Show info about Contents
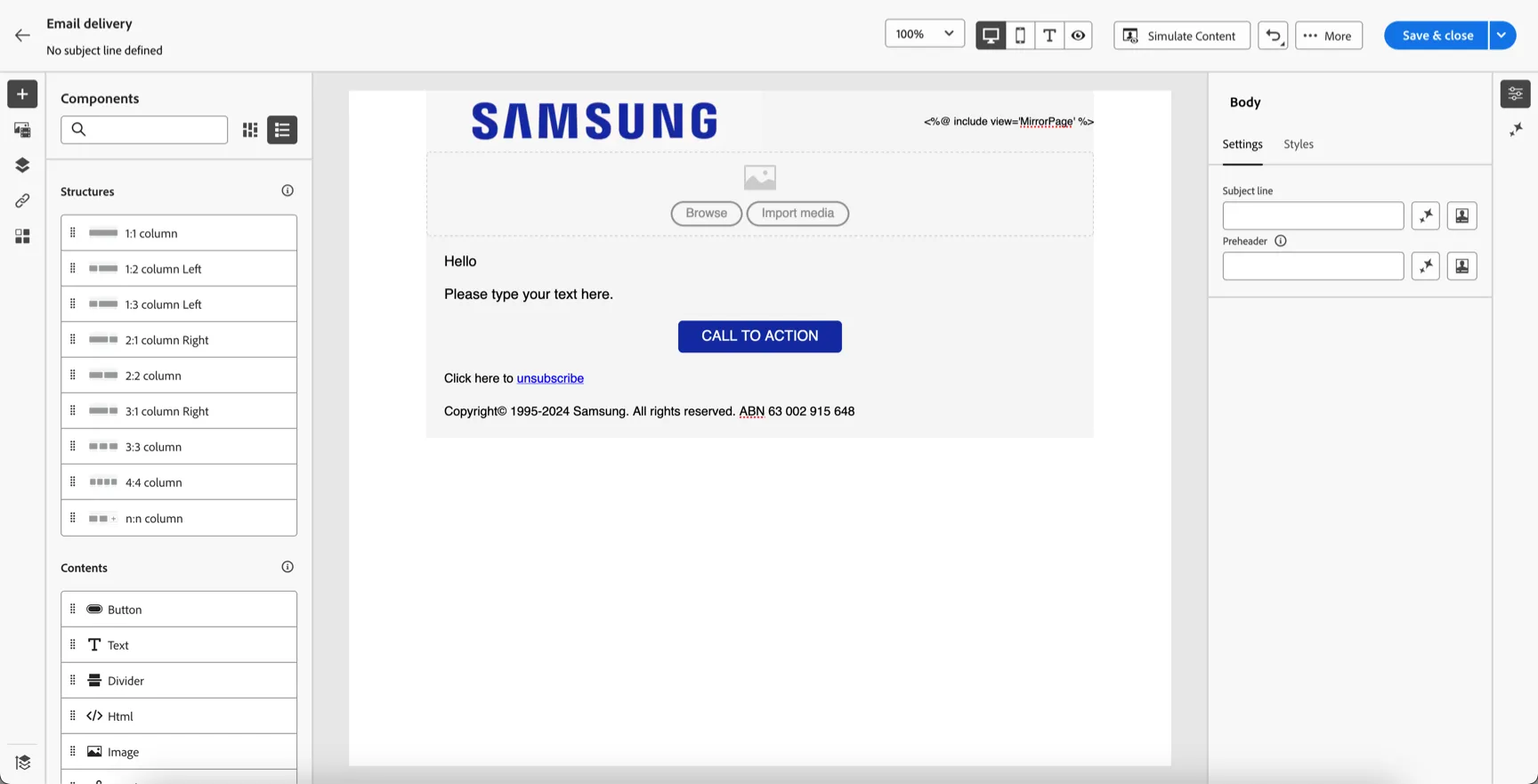 tap(287, 567)
